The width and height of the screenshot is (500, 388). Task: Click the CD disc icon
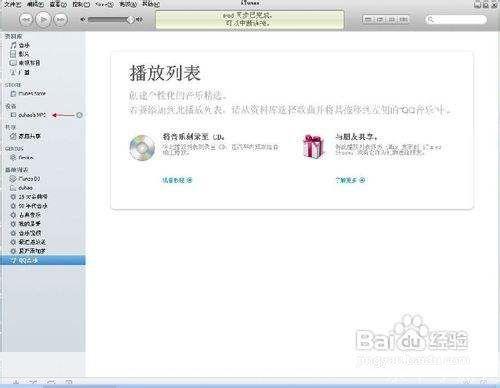tap(142, 148)
